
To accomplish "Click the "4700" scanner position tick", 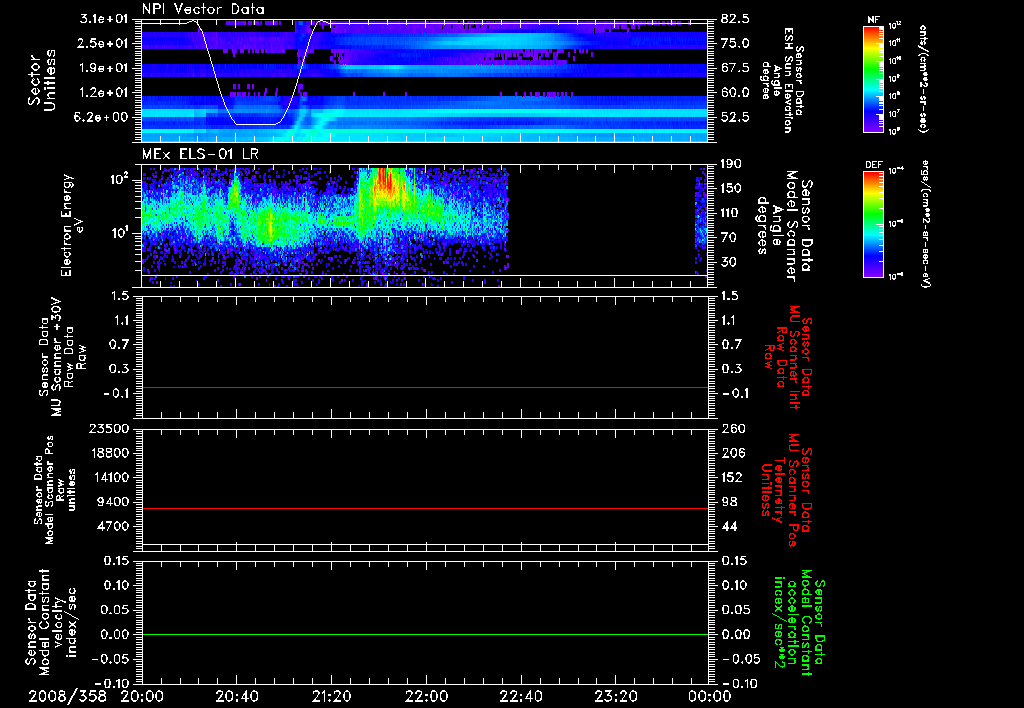I will pos(114,526).
